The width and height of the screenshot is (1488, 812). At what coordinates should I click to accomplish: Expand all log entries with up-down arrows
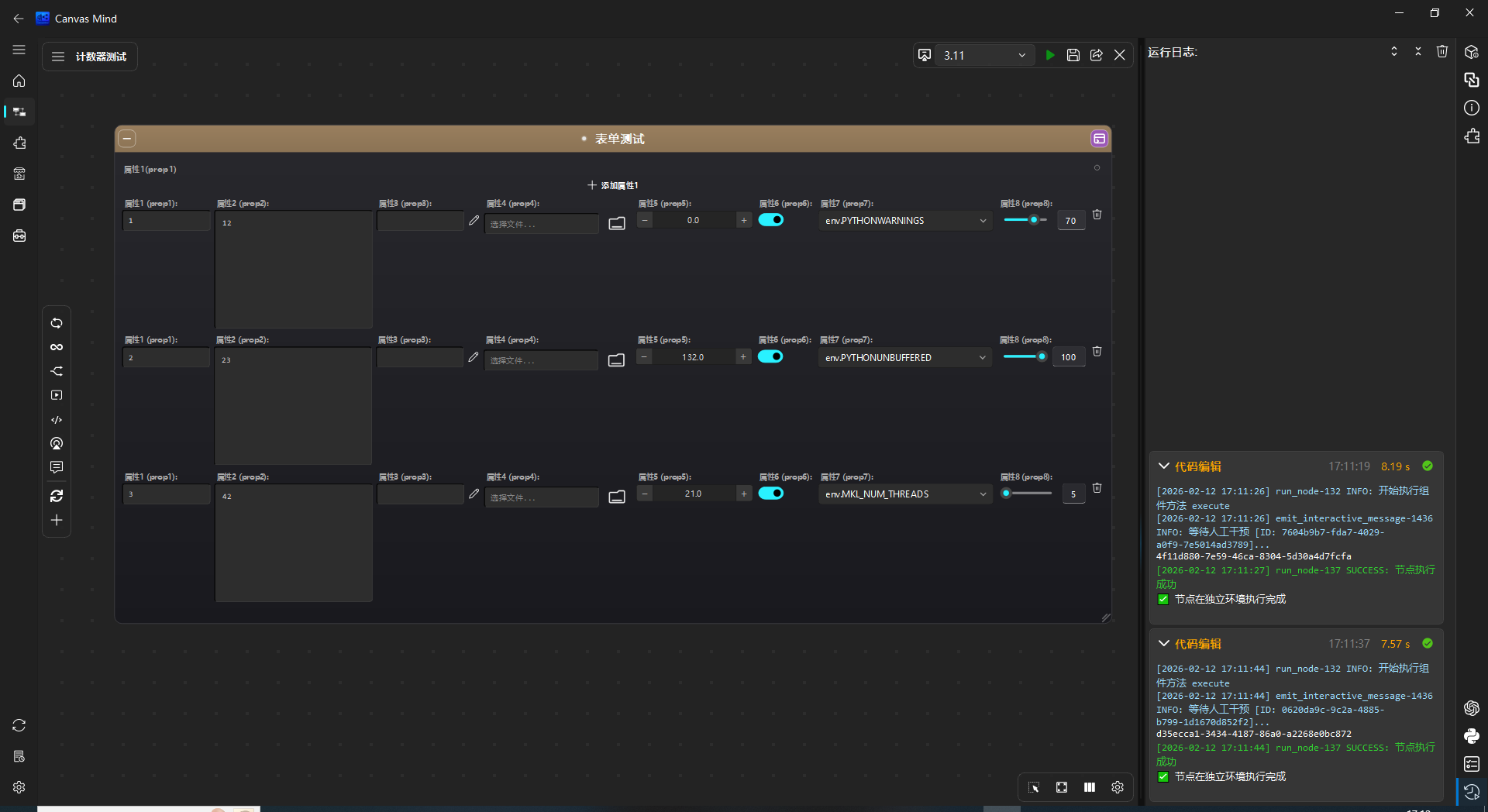click(x=1393, y=51)
